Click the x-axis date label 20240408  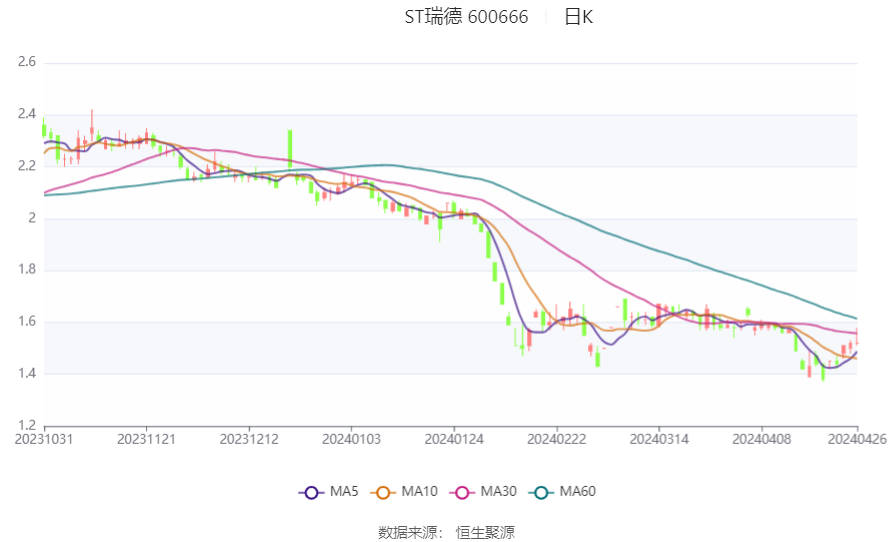tap(761, 440)
